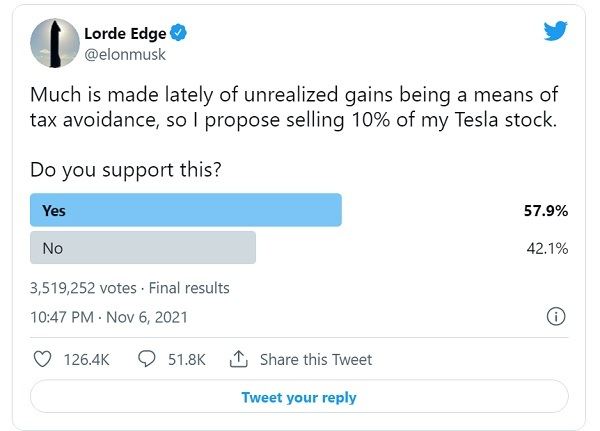600x431 pixels.
Task: Click the 3,519,252 votes count
Action: tap(83, 288)
